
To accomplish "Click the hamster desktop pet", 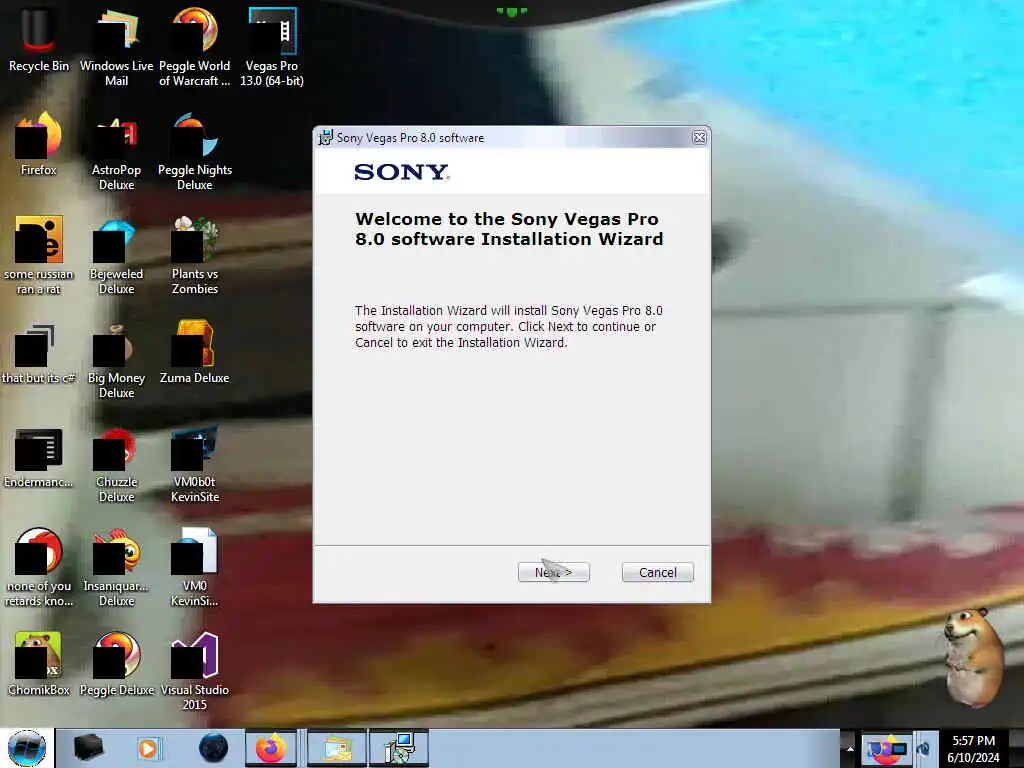I will pos(974,656).
